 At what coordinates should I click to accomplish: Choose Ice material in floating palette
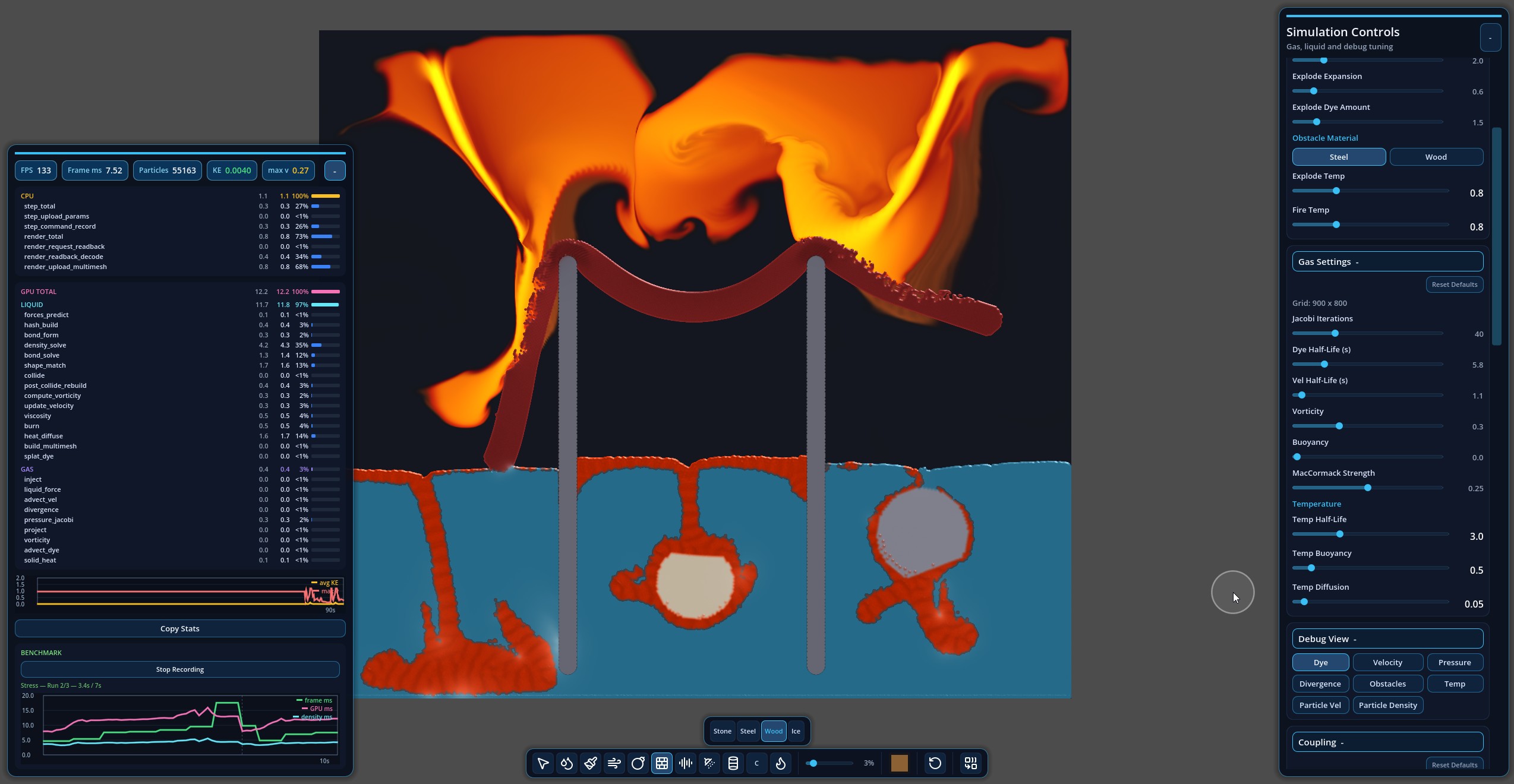tap(795, 731)
